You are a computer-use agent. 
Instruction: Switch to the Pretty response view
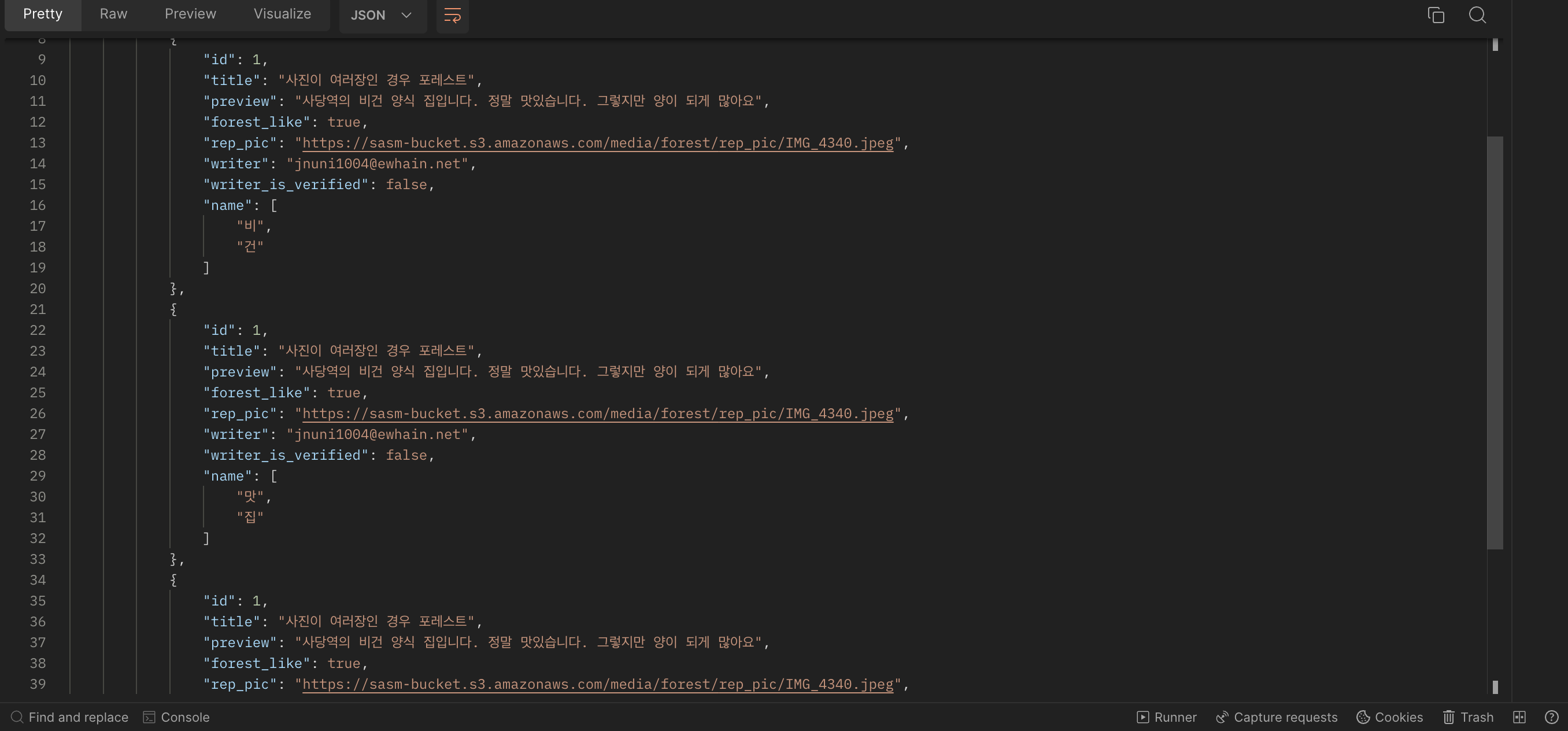point(43,14)
